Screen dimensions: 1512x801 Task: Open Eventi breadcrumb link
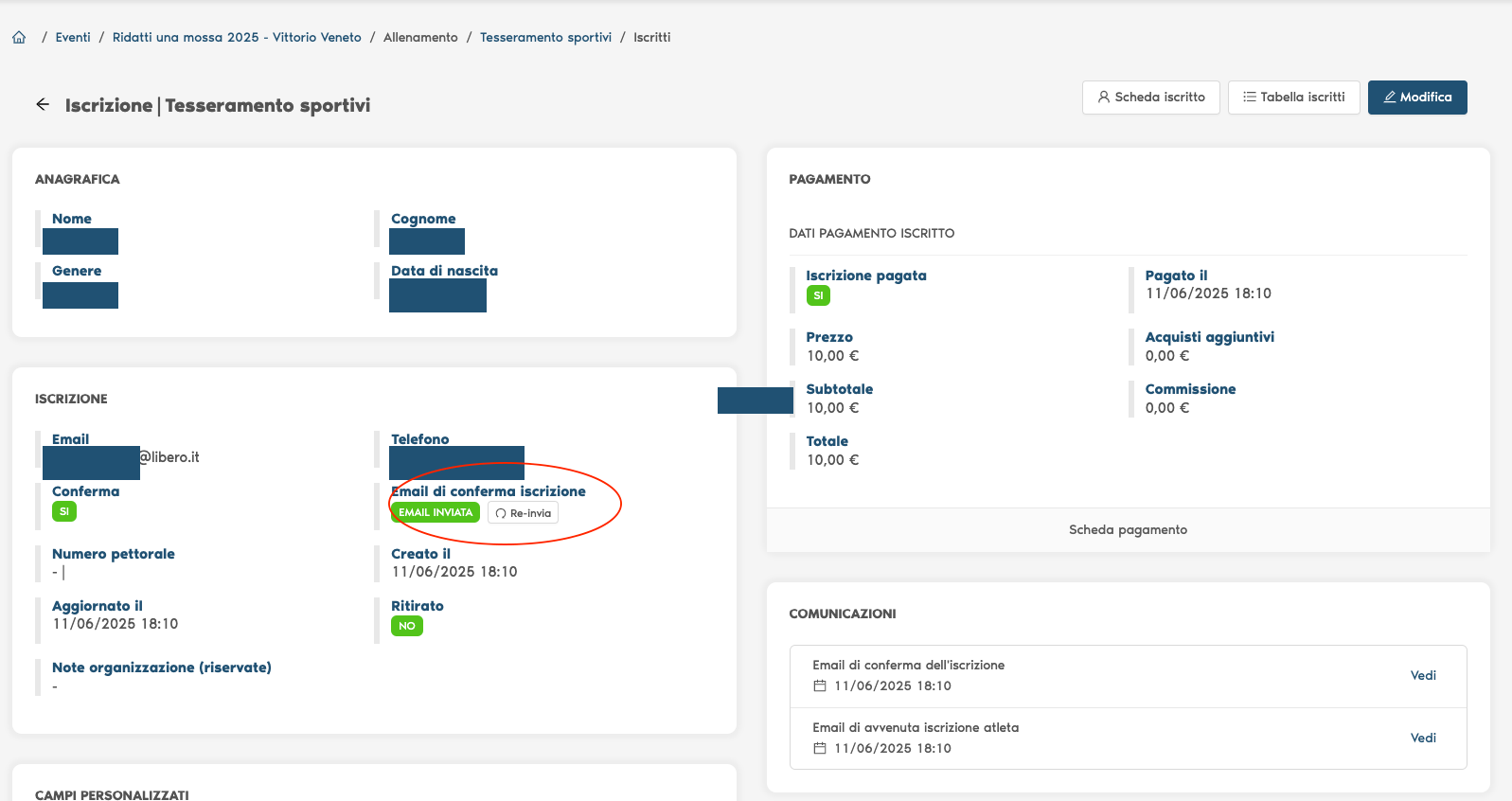73,38
